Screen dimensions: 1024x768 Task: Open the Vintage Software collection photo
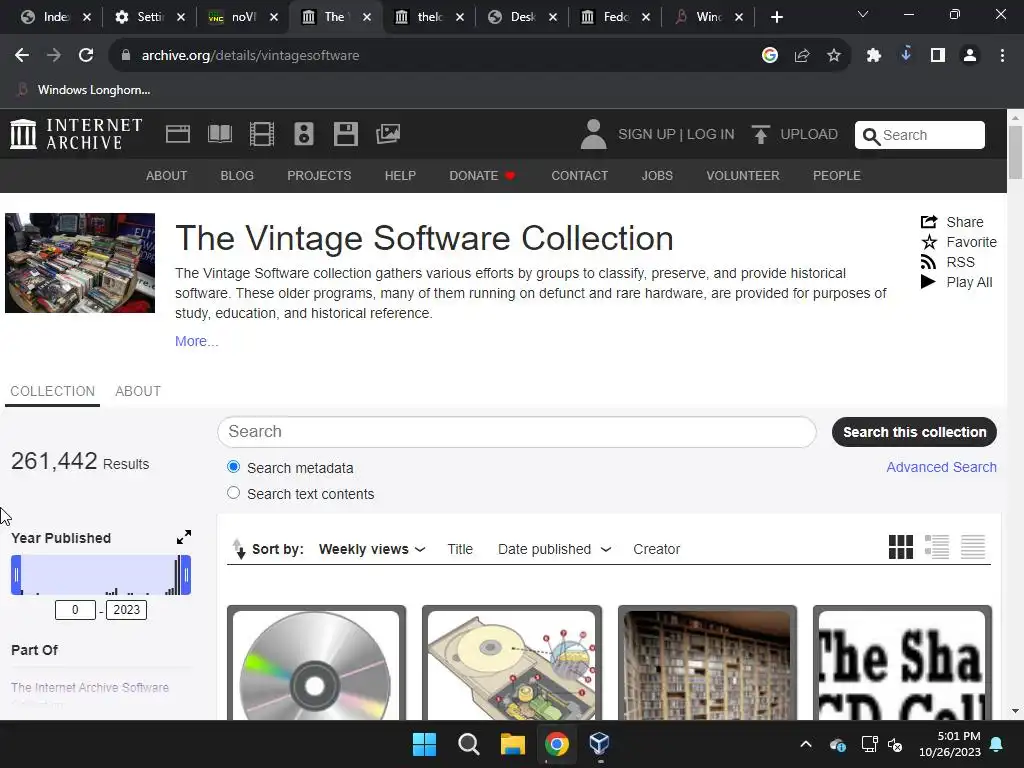(x=80, y=263)
